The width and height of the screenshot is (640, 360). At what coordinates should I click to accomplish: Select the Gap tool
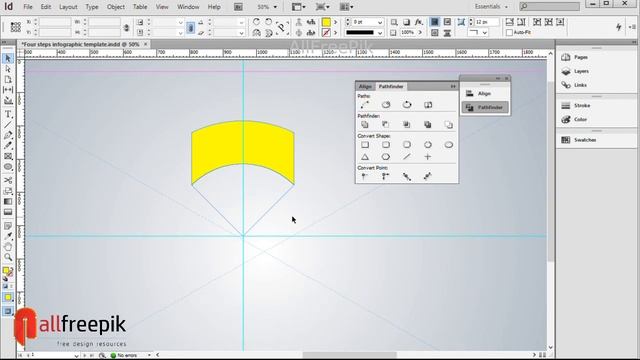pos(8,90)
